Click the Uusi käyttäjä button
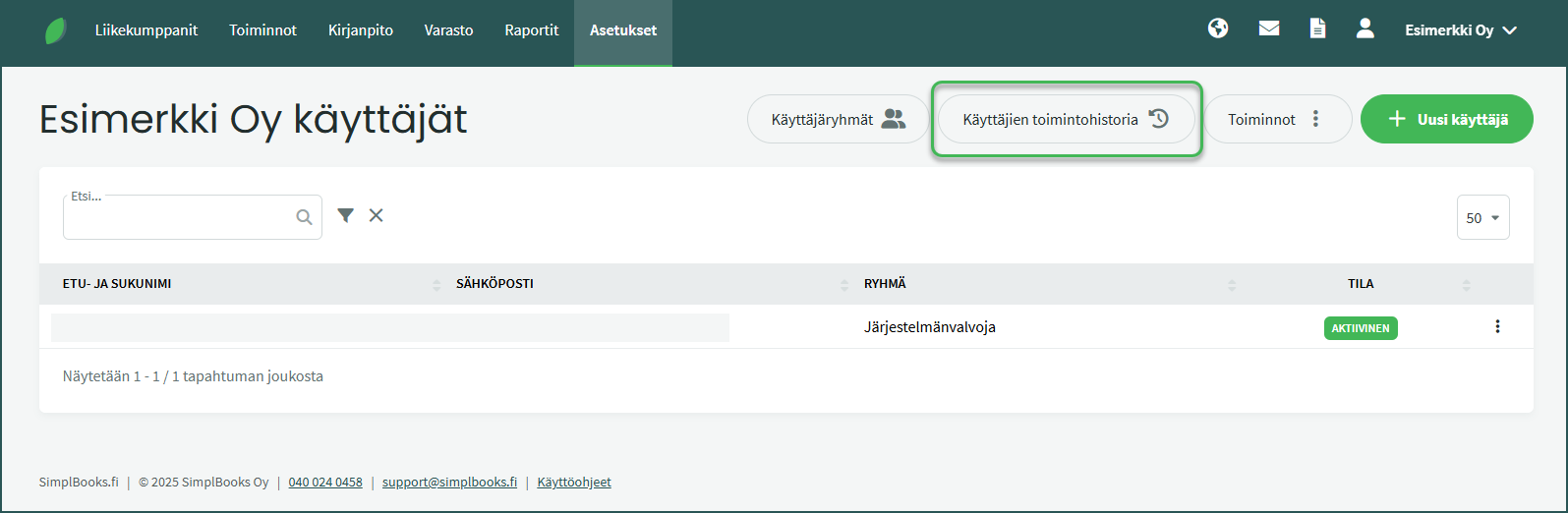Viewport: 1568px width, 513px height. (1446, 119)
